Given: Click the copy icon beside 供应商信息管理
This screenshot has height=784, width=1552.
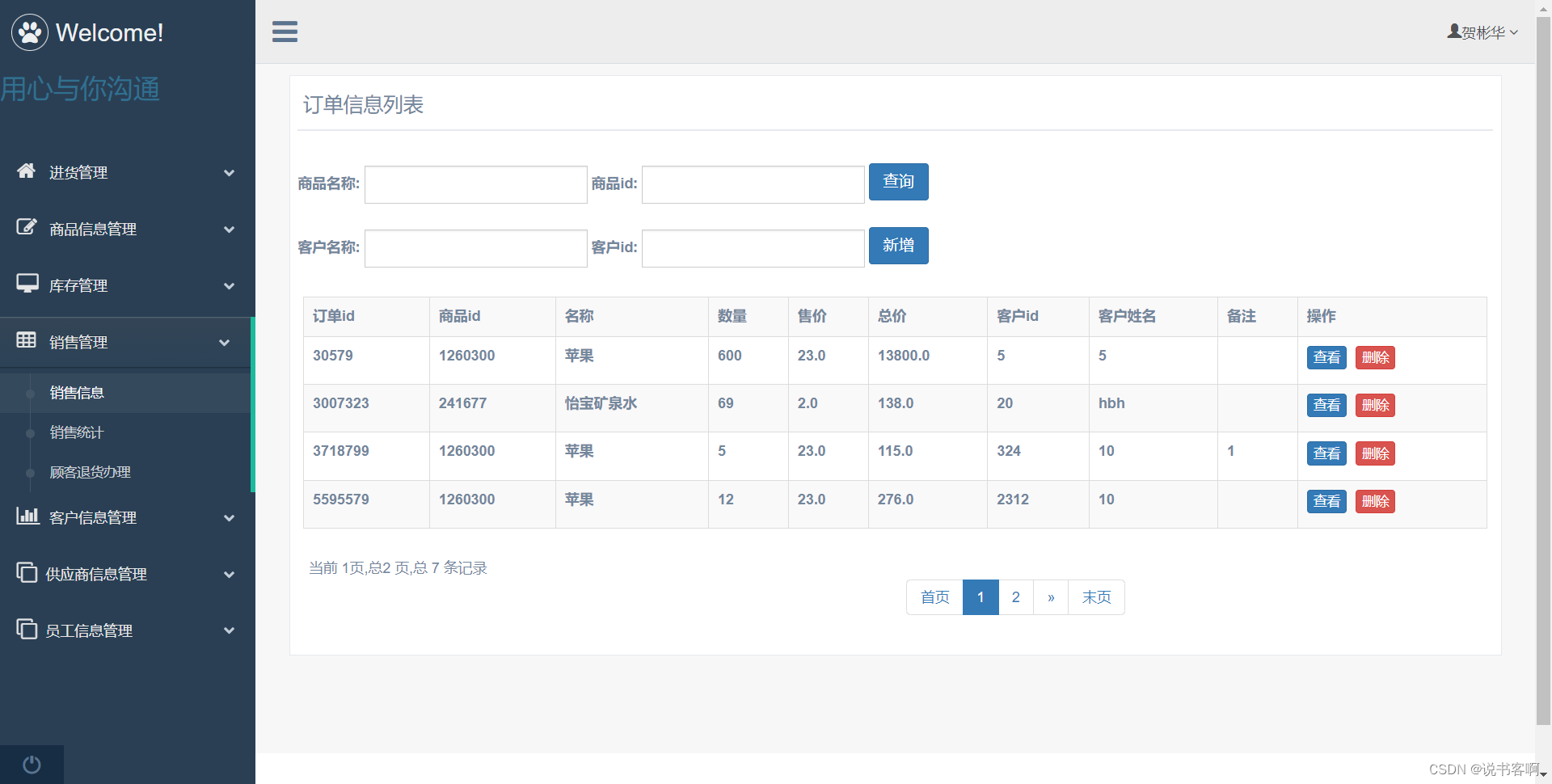Looking at the screenshot, I should (27, 572).
